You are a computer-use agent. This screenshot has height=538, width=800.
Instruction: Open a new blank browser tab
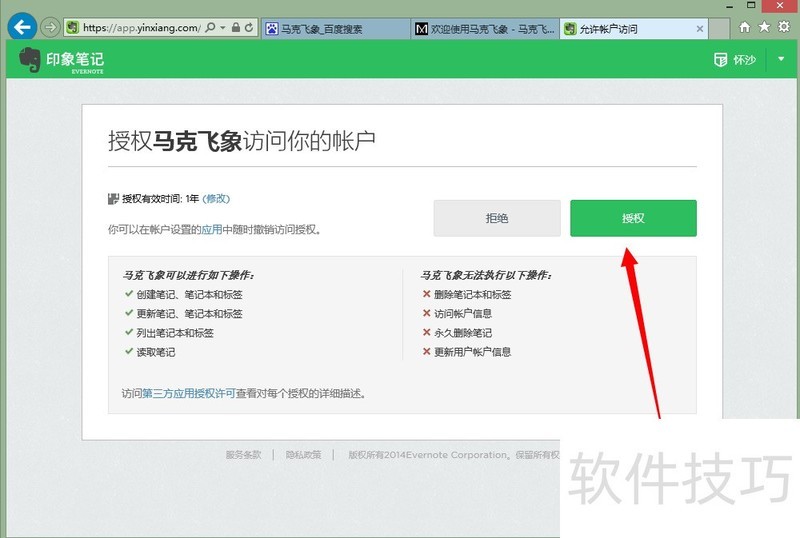click(x=719, y=29)
